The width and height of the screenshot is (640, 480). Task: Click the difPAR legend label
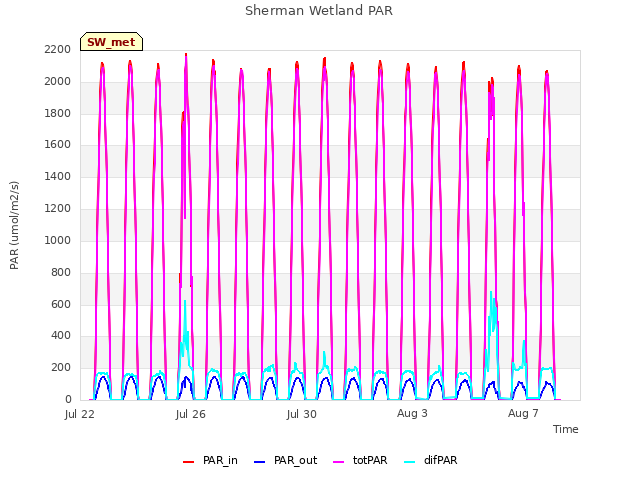pos(440,460)
